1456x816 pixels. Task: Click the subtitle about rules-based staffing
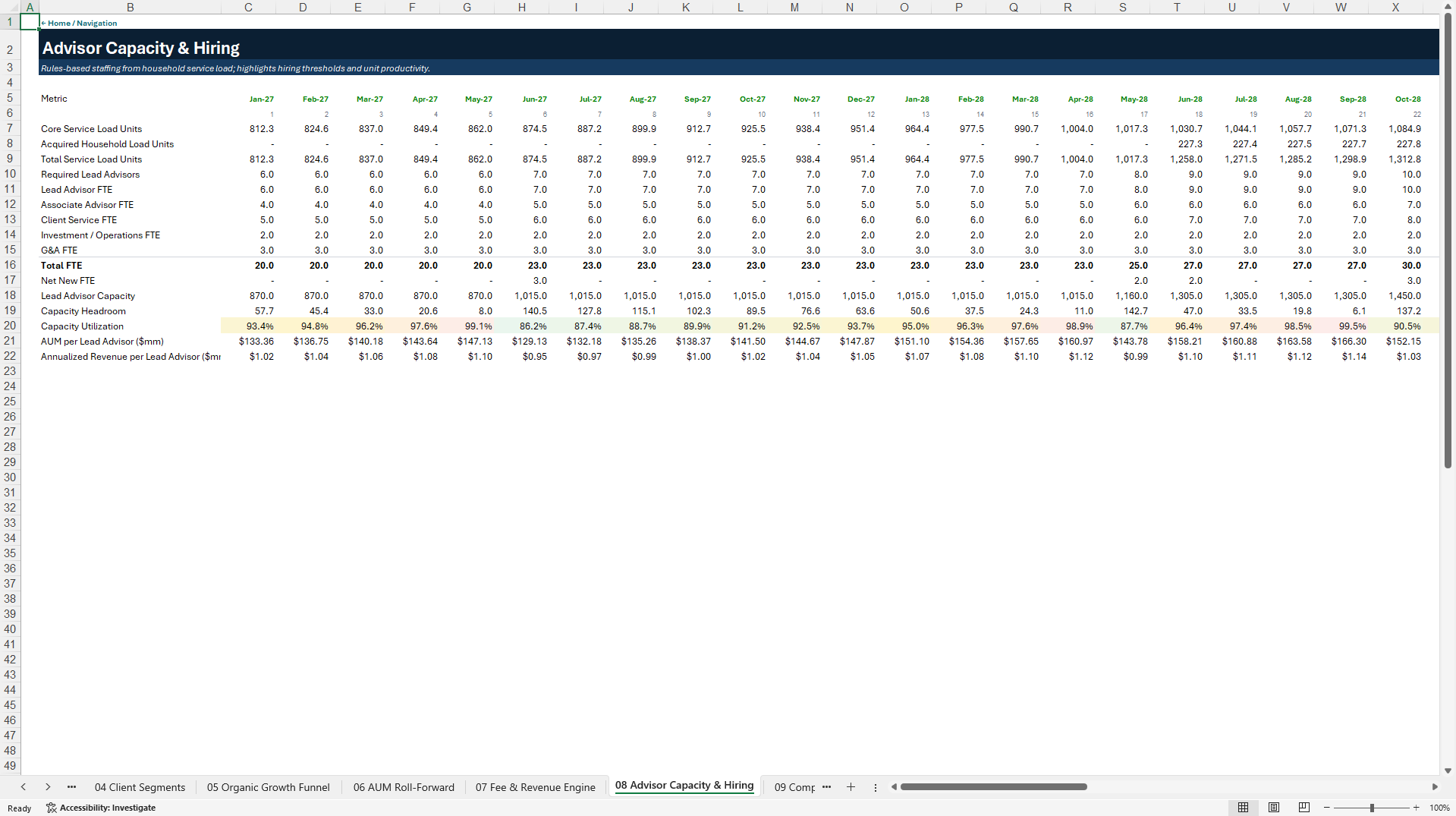pos(235,68)
